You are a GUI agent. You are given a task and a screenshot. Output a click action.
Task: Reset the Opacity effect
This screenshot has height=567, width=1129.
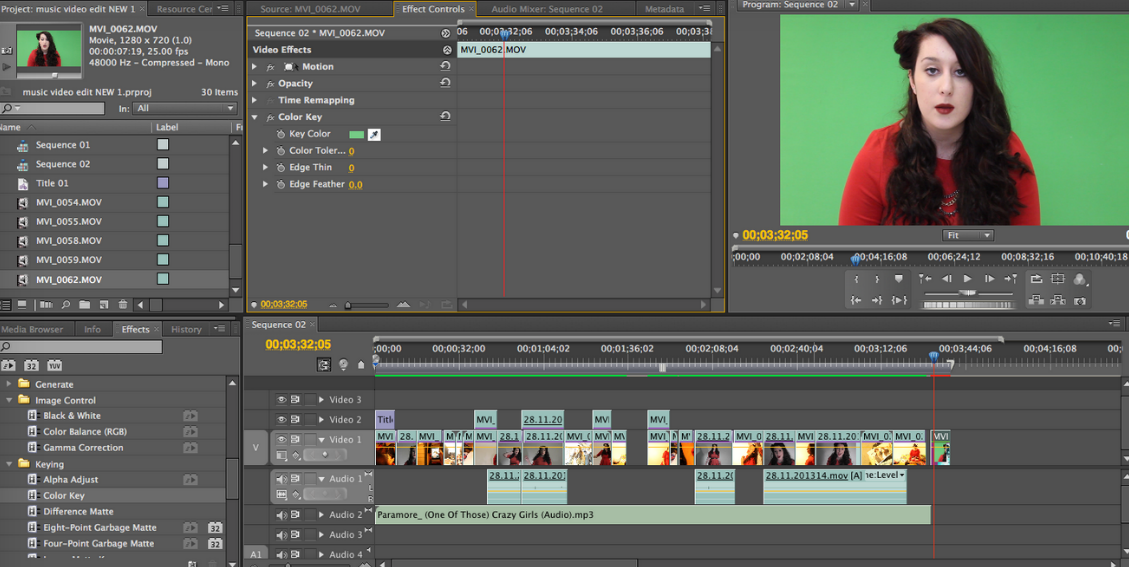click(x=445, y=82)
